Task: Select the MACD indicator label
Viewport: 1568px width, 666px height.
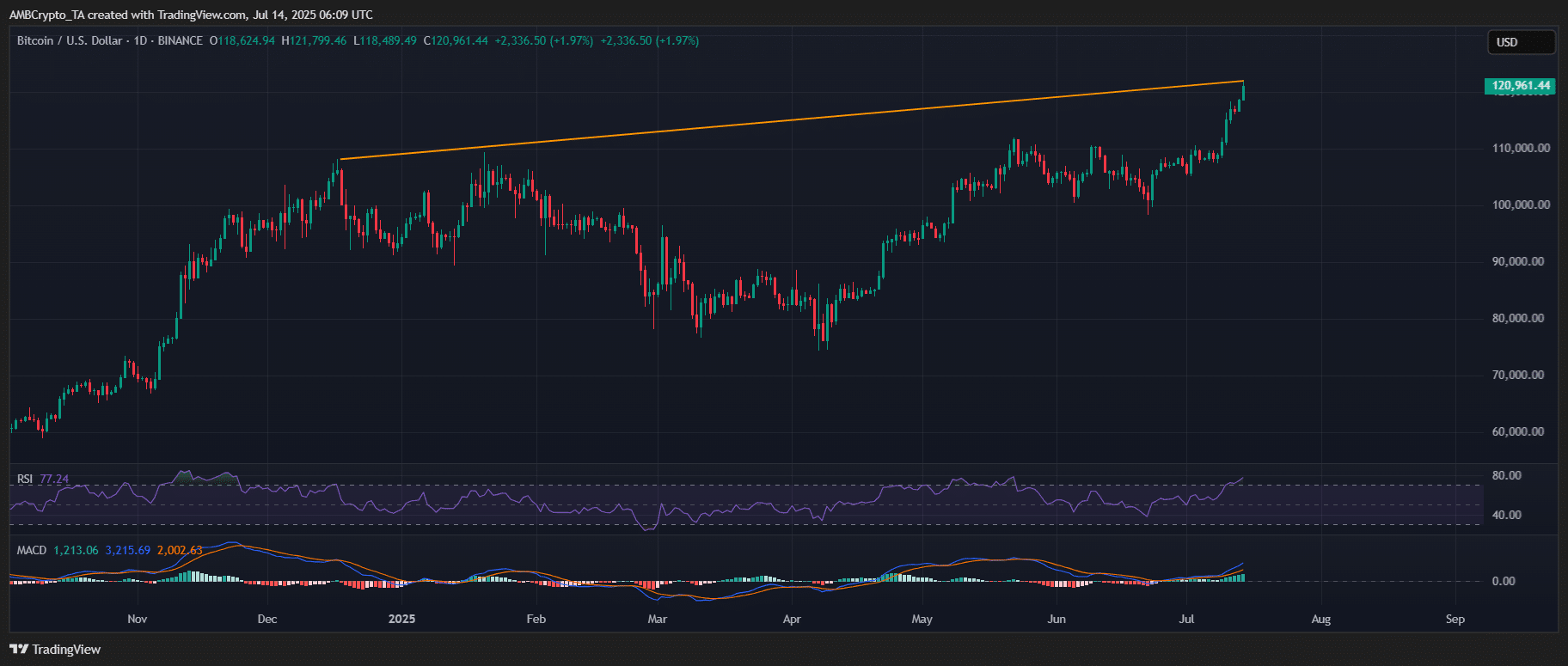Action: [x=32, y=550]
